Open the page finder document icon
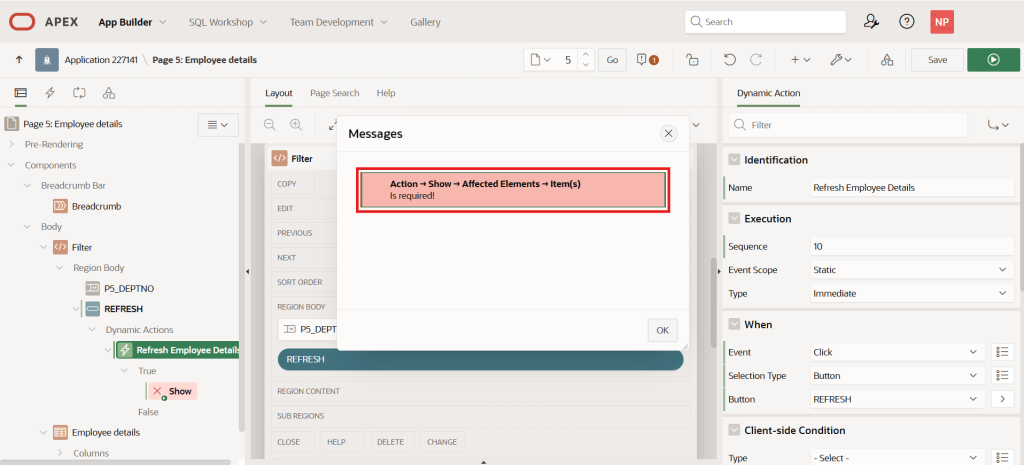 coord(540,60)
